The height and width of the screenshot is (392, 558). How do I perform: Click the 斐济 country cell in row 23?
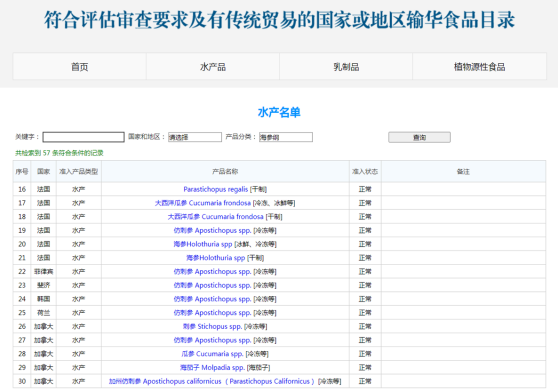point(43,285)
